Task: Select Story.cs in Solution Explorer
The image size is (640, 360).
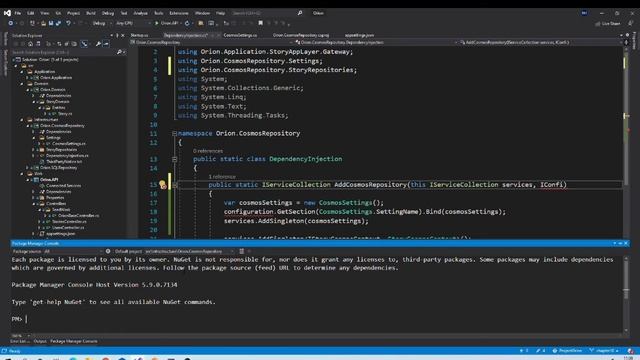Action: click(x=65, y=113)
